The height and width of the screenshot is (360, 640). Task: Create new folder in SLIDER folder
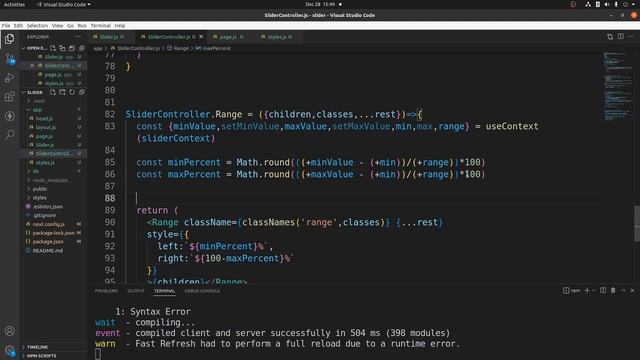click(62, 92)
